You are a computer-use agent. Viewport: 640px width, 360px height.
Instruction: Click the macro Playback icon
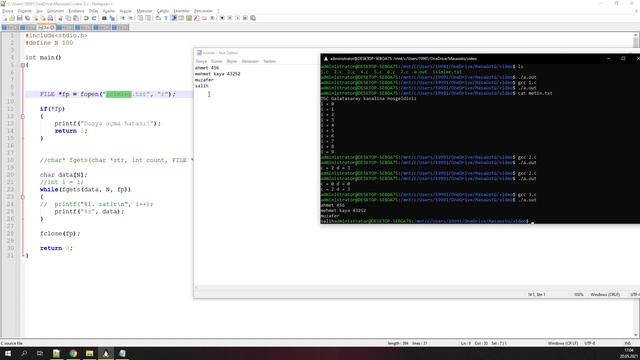237,18
